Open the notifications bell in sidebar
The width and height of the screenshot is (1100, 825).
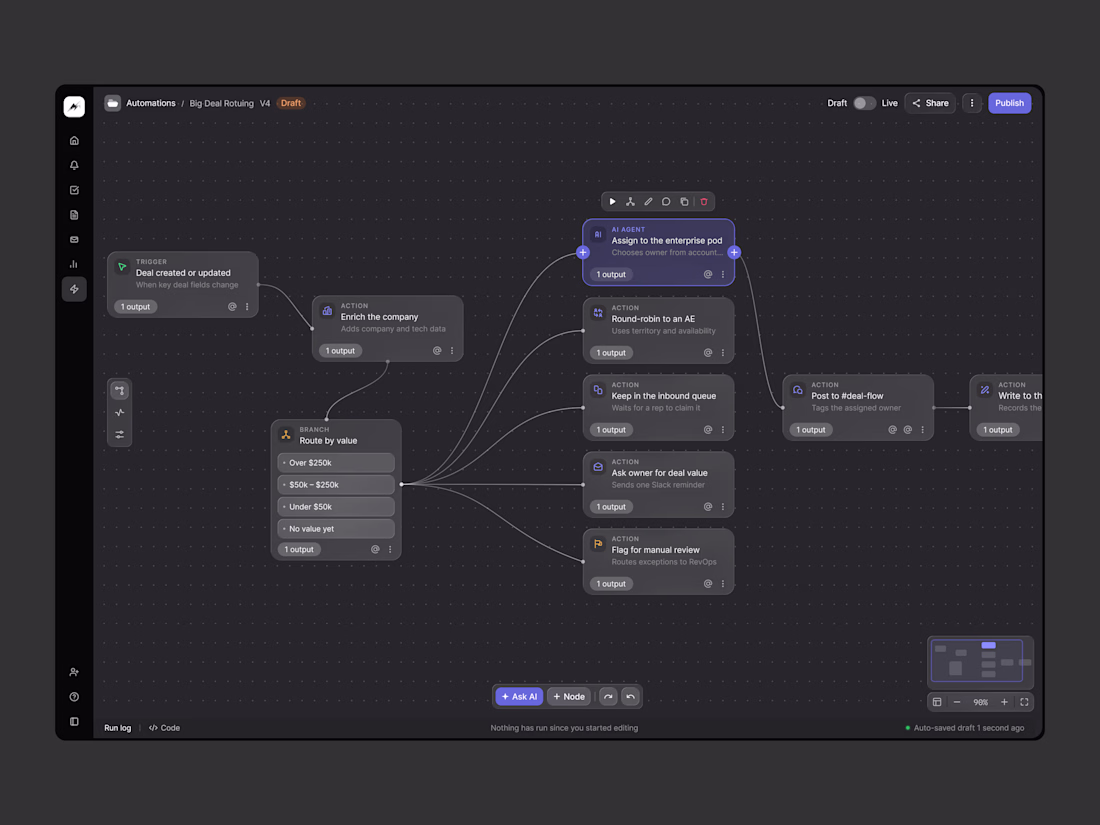click(x=74, y=166)
